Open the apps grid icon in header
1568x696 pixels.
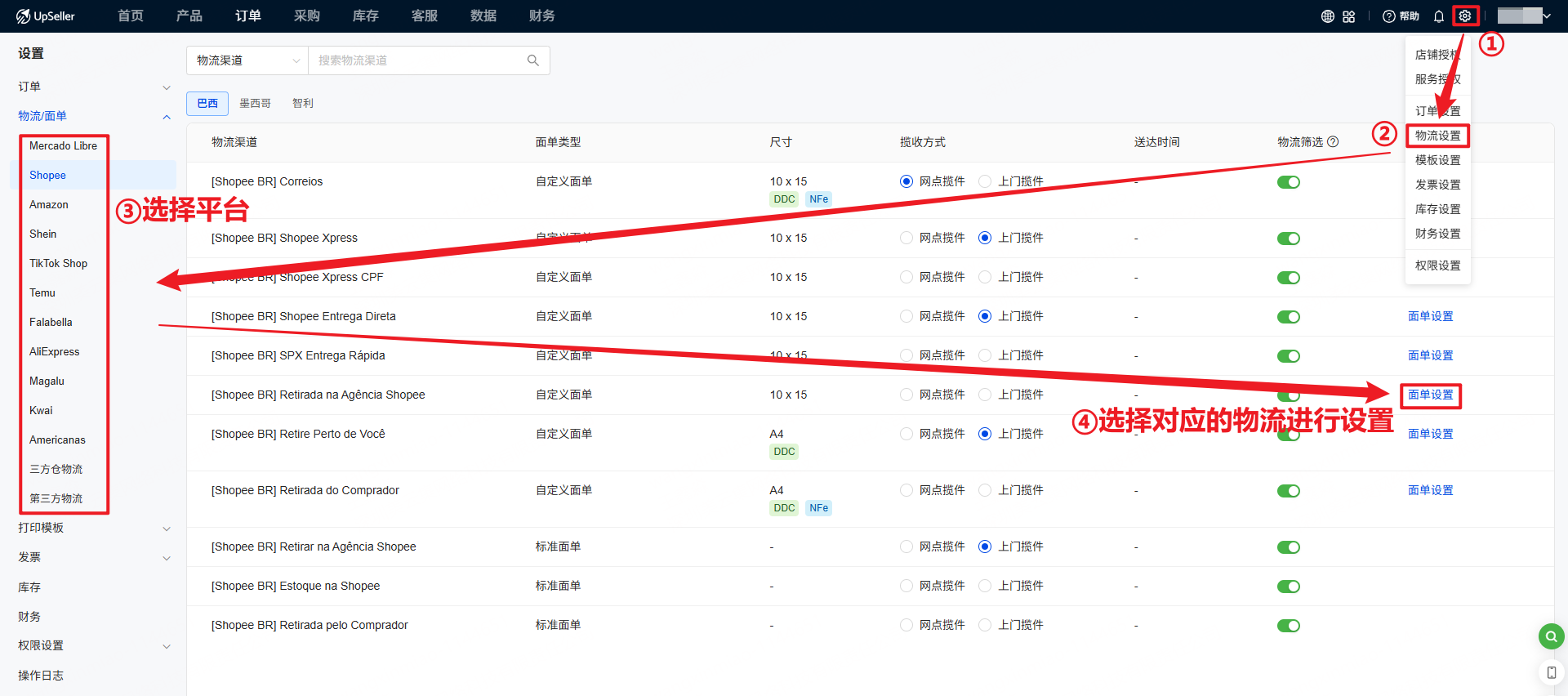pyautogui.click(x=1349, y=16)
